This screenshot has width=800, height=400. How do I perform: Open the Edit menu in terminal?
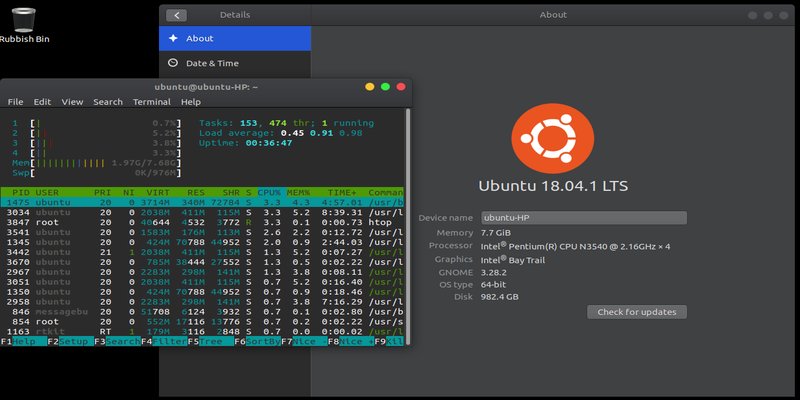(42, 102)
